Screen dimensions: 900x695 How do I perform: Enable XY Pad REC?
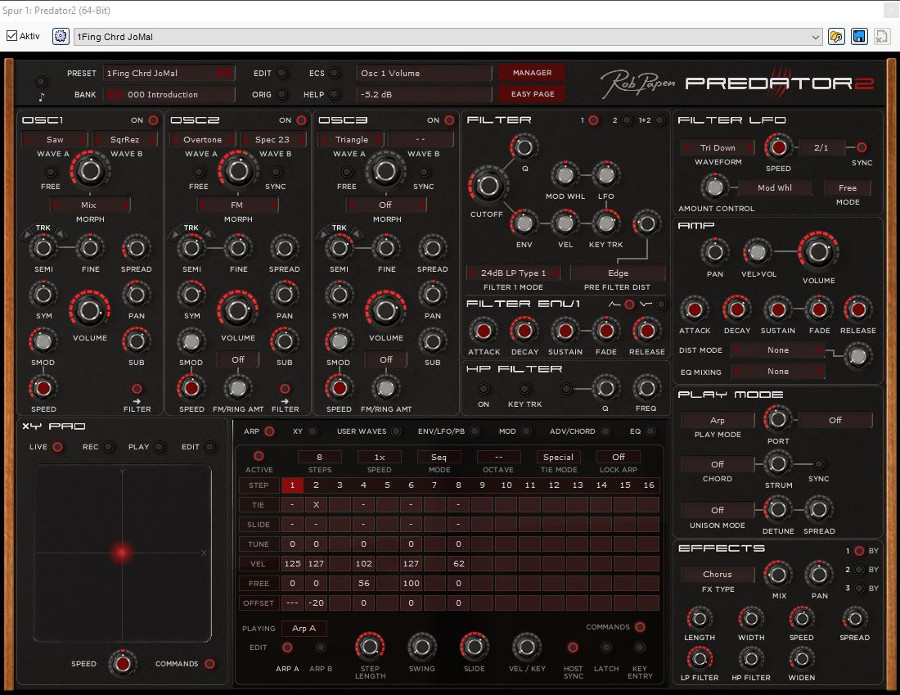[x=108, y=447]
